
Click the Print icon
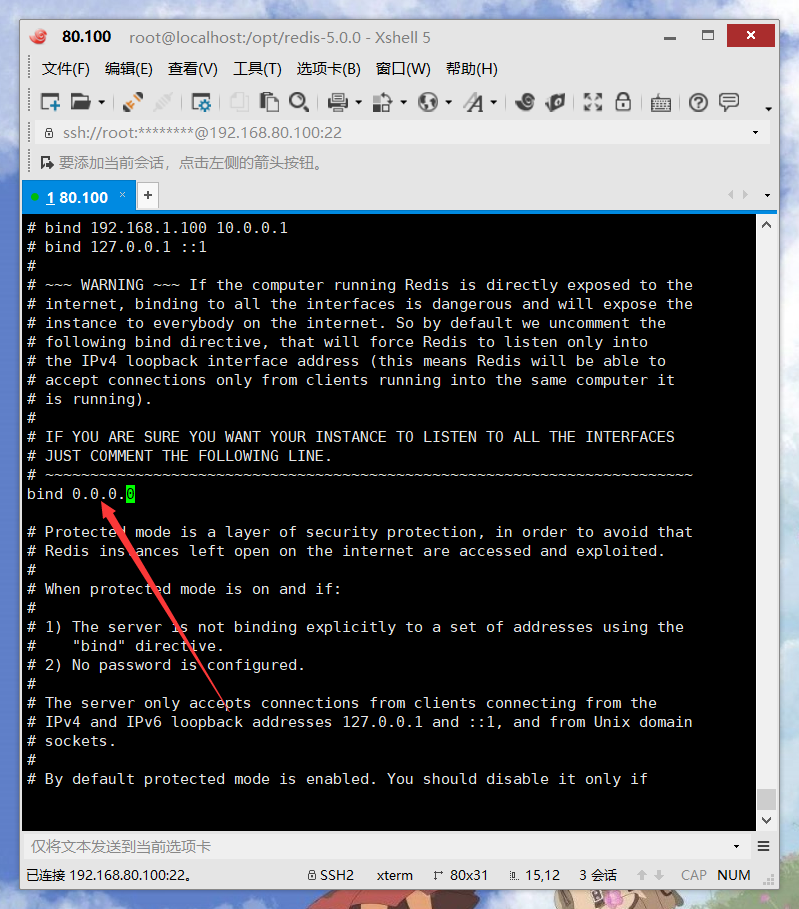point(337,102)
